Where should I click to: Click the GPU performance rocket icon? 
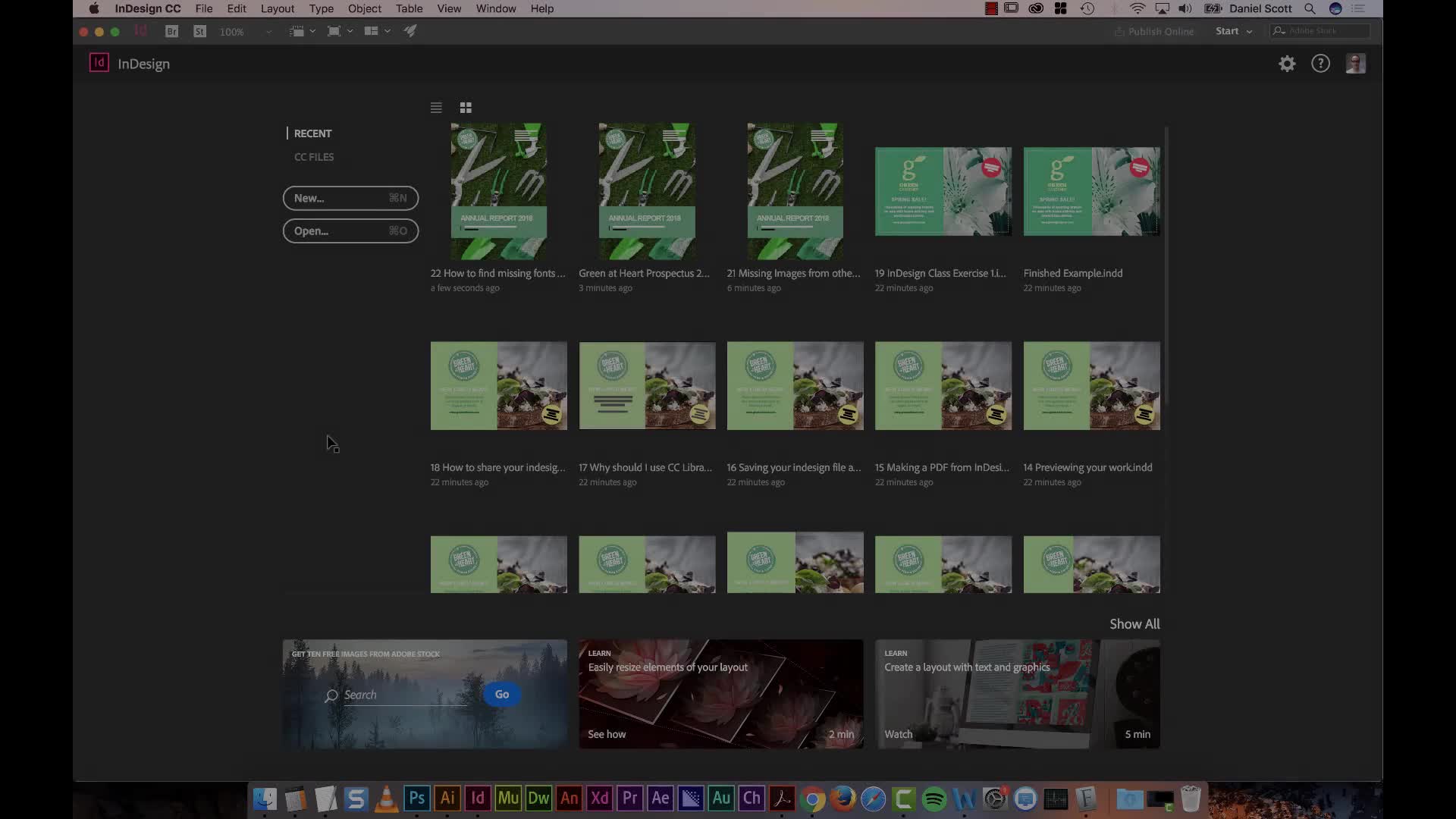(x=410, y=31)
